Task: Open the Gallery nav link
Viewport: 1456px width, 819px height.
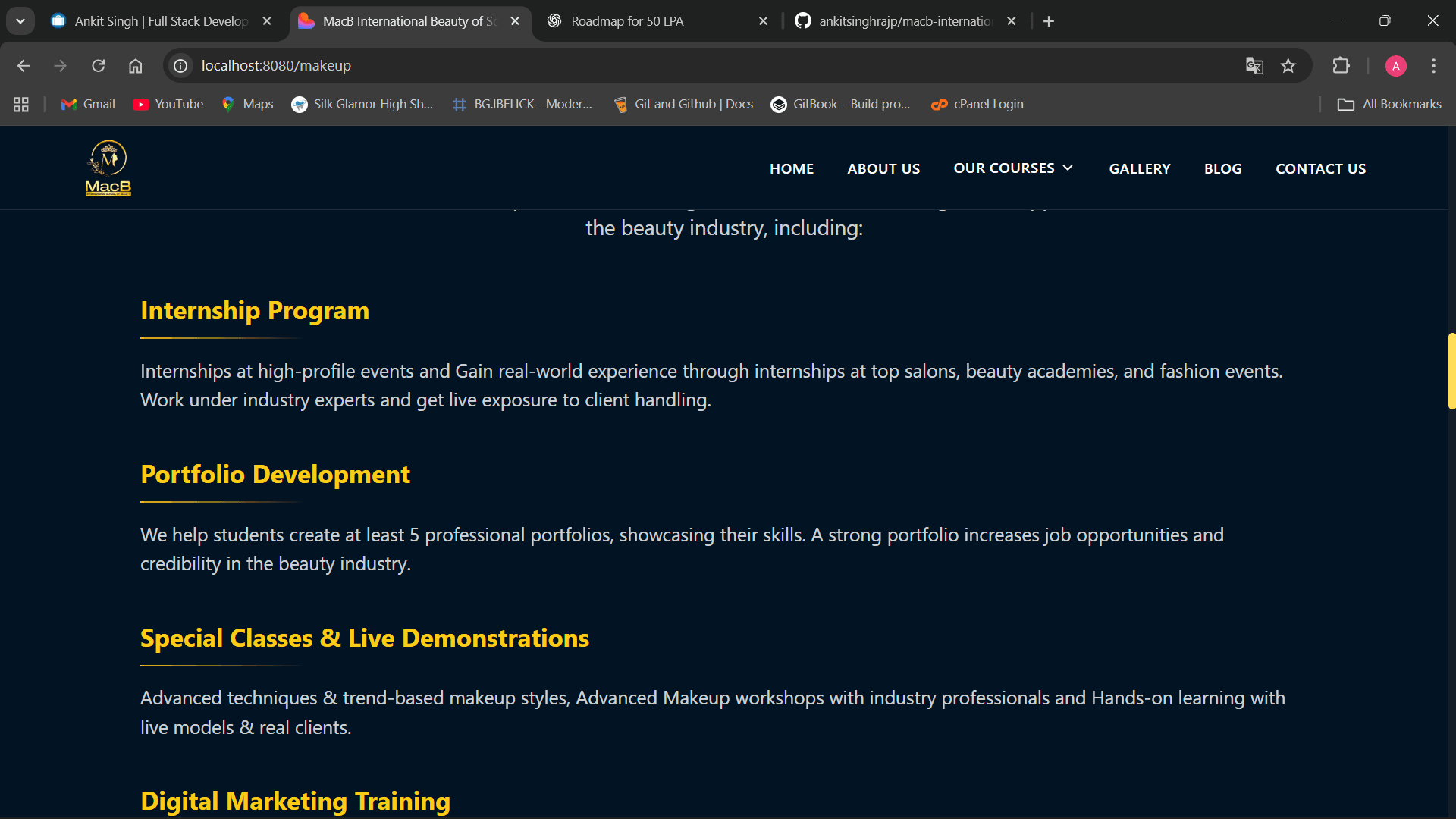Action: pyautogui.click(x=1139, y=168)
